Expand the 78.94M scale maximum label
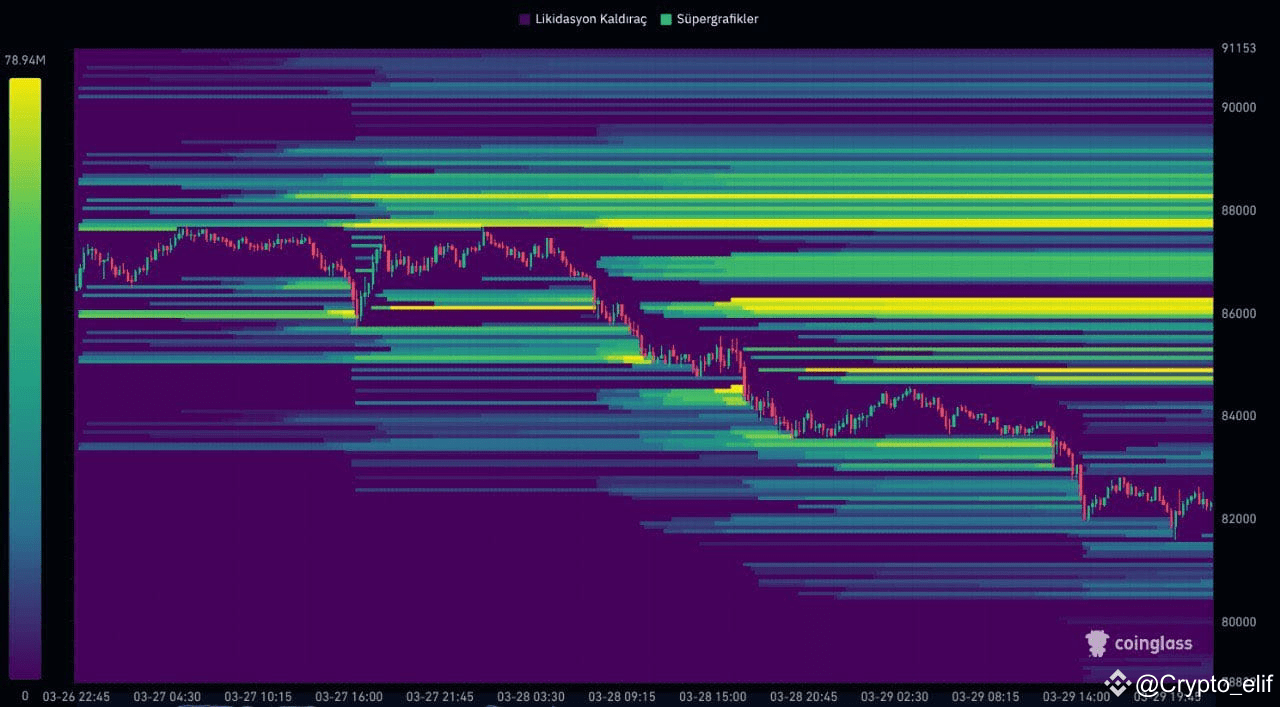 click(x=24, y=60)
